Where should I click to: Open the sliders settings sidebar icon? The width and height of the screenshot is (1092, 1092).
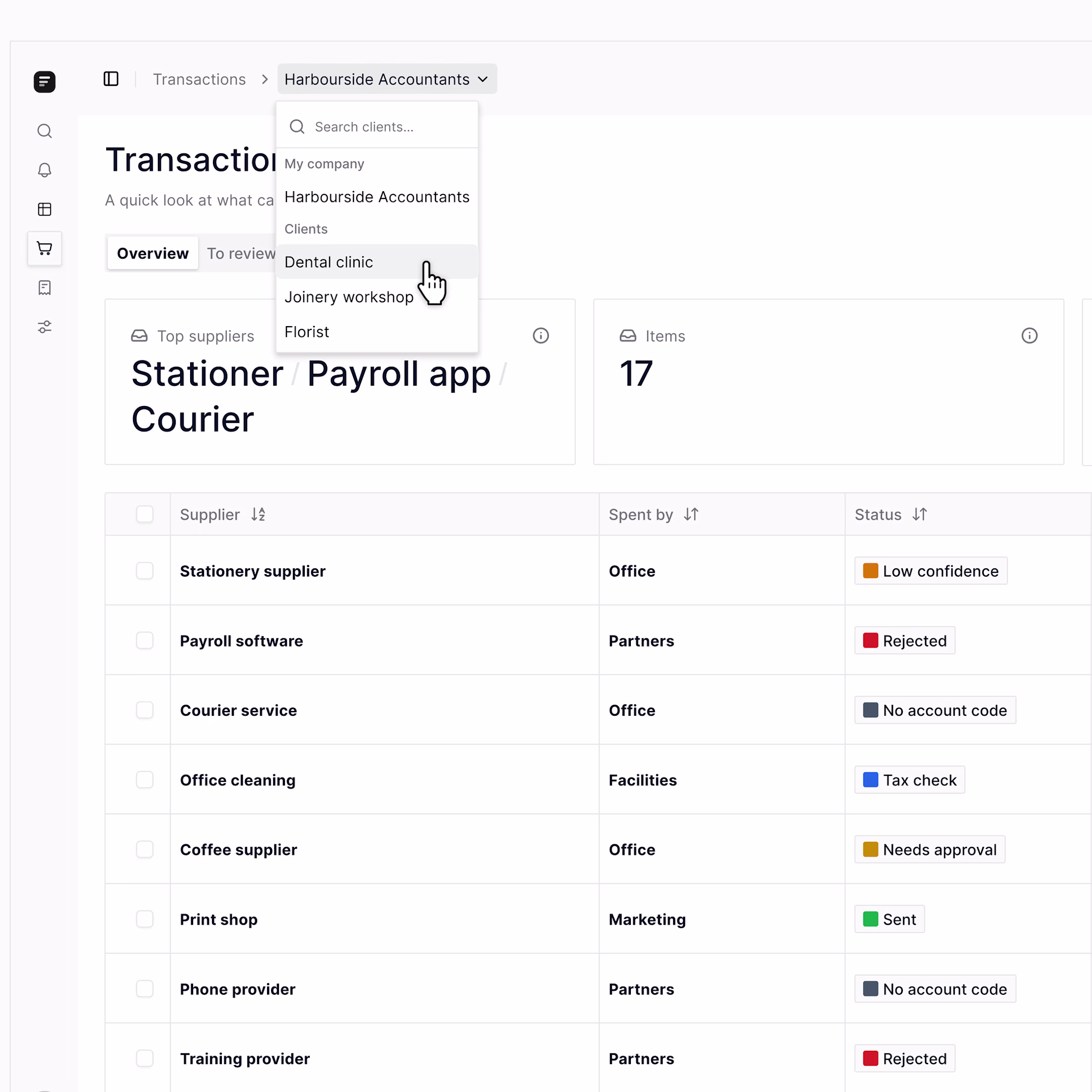pos(45,327)
